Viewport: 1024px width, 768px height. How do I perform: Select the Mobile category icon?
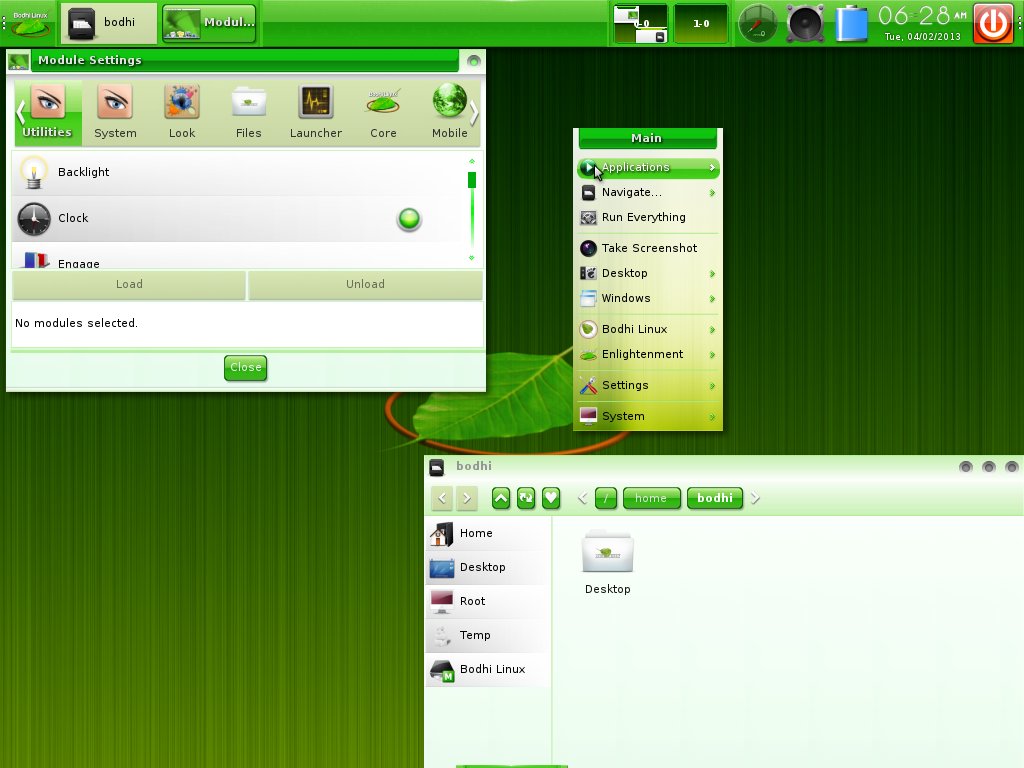[x=450, y=112]
